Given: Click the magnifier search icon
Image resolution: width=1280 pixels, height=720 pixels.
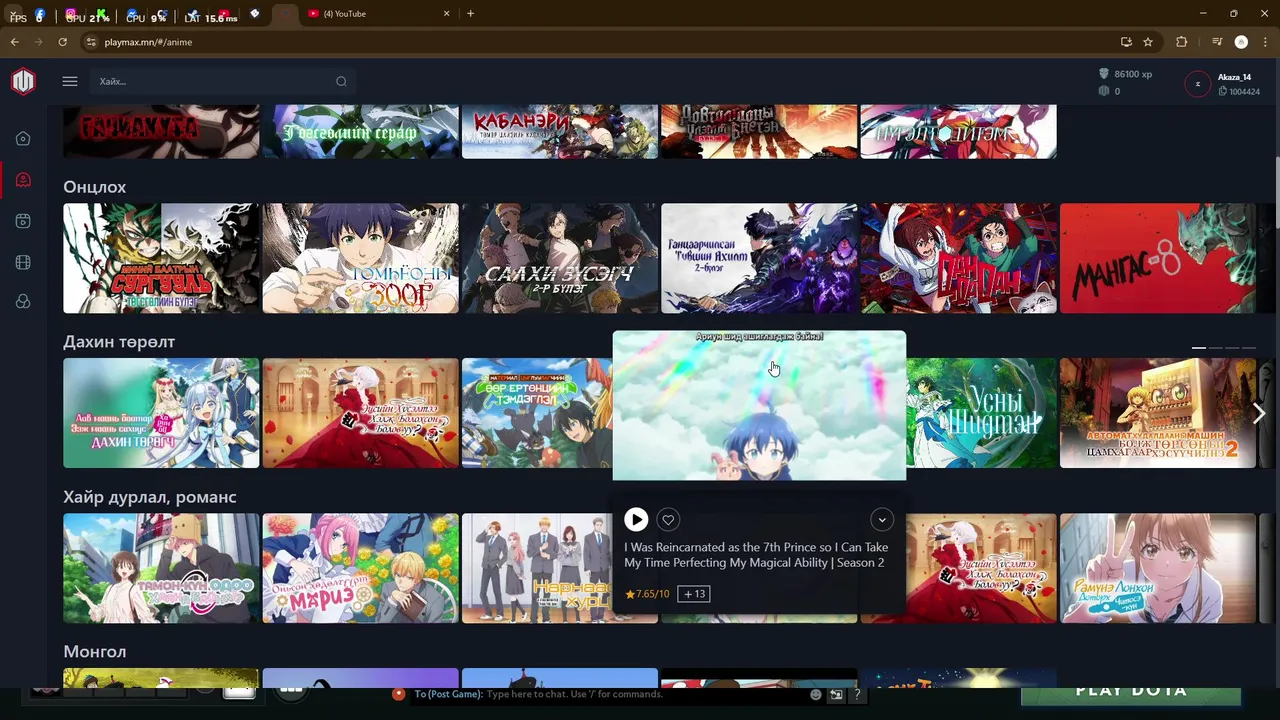Looking at the screenshot, I should pos(341,82).
